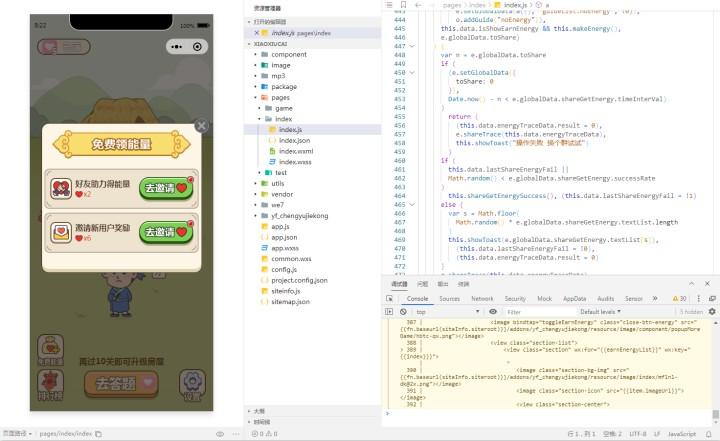Close the free energy popup

pos(201,126)
